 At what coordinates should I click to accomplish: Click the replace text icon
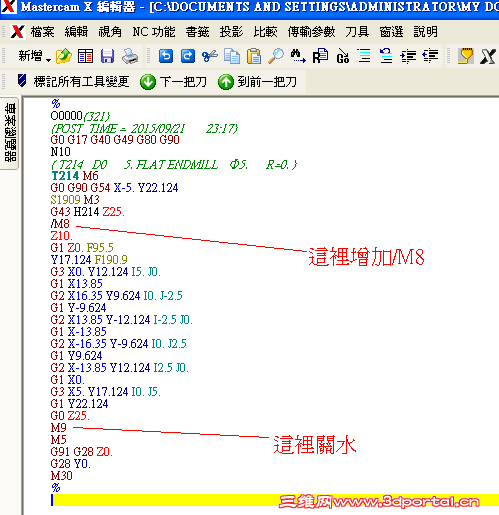[x=320, y=56]
